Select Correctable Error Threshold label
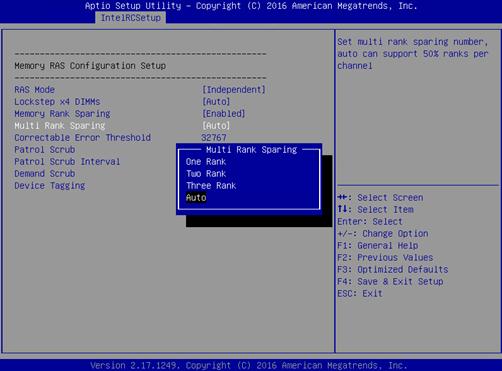This screenshot has width=502, height=371. coord(82,138)
